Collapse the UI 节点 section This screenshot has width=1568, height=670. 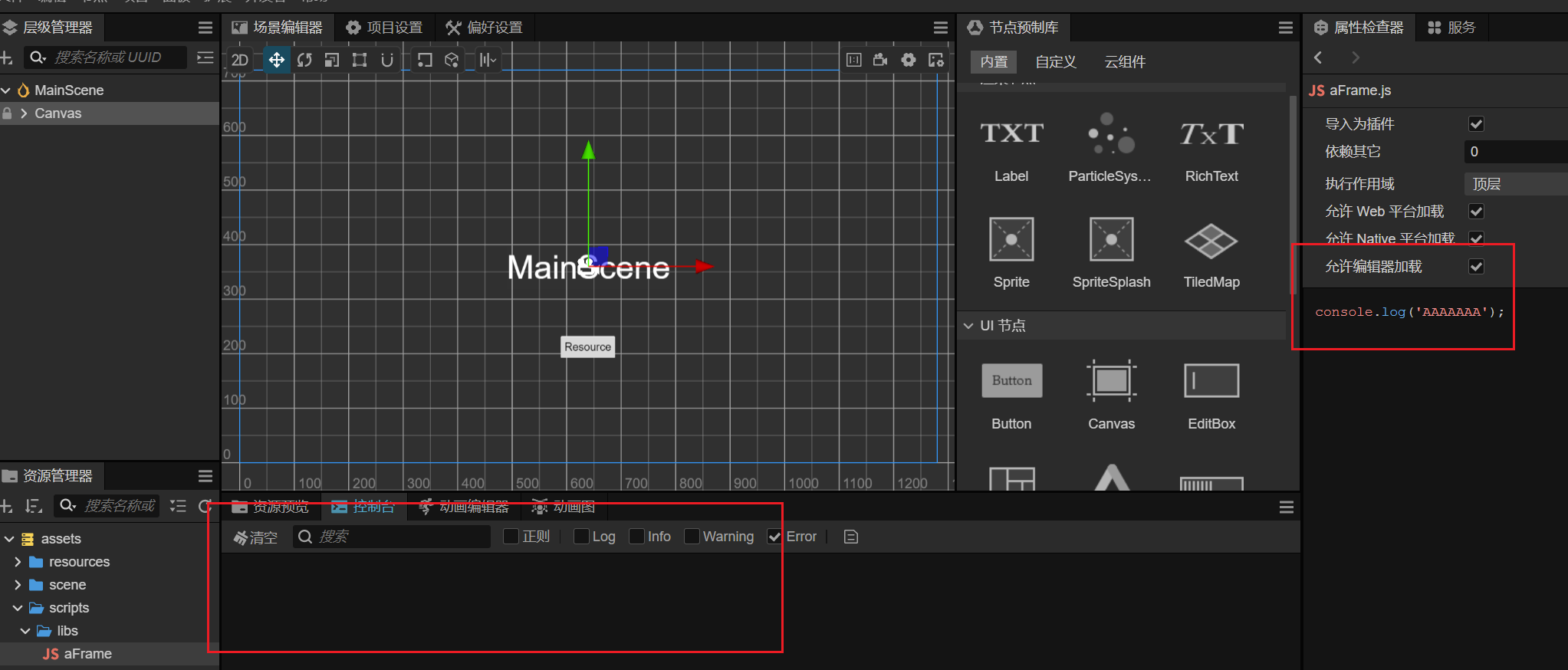point(968,326)
